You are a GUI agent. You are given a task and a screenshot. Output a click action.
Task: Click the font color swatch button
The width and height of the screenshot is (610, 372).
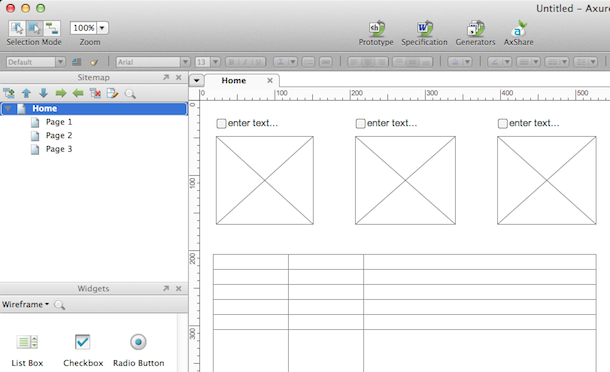(x=280, y=62)
